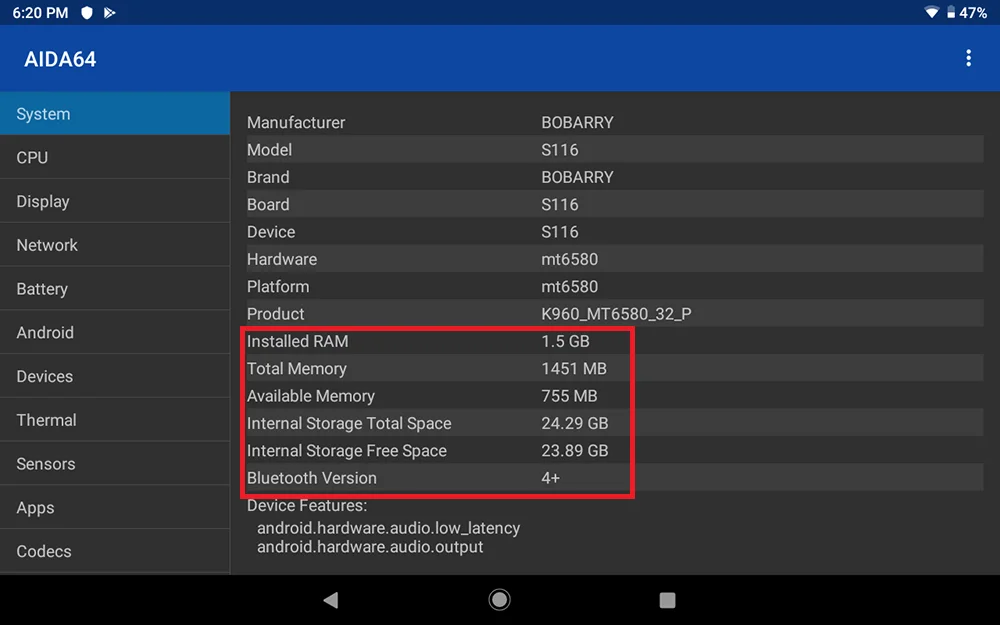Open the Apps section
This screenshot has height=625, width=1000.
coord(115,508)
